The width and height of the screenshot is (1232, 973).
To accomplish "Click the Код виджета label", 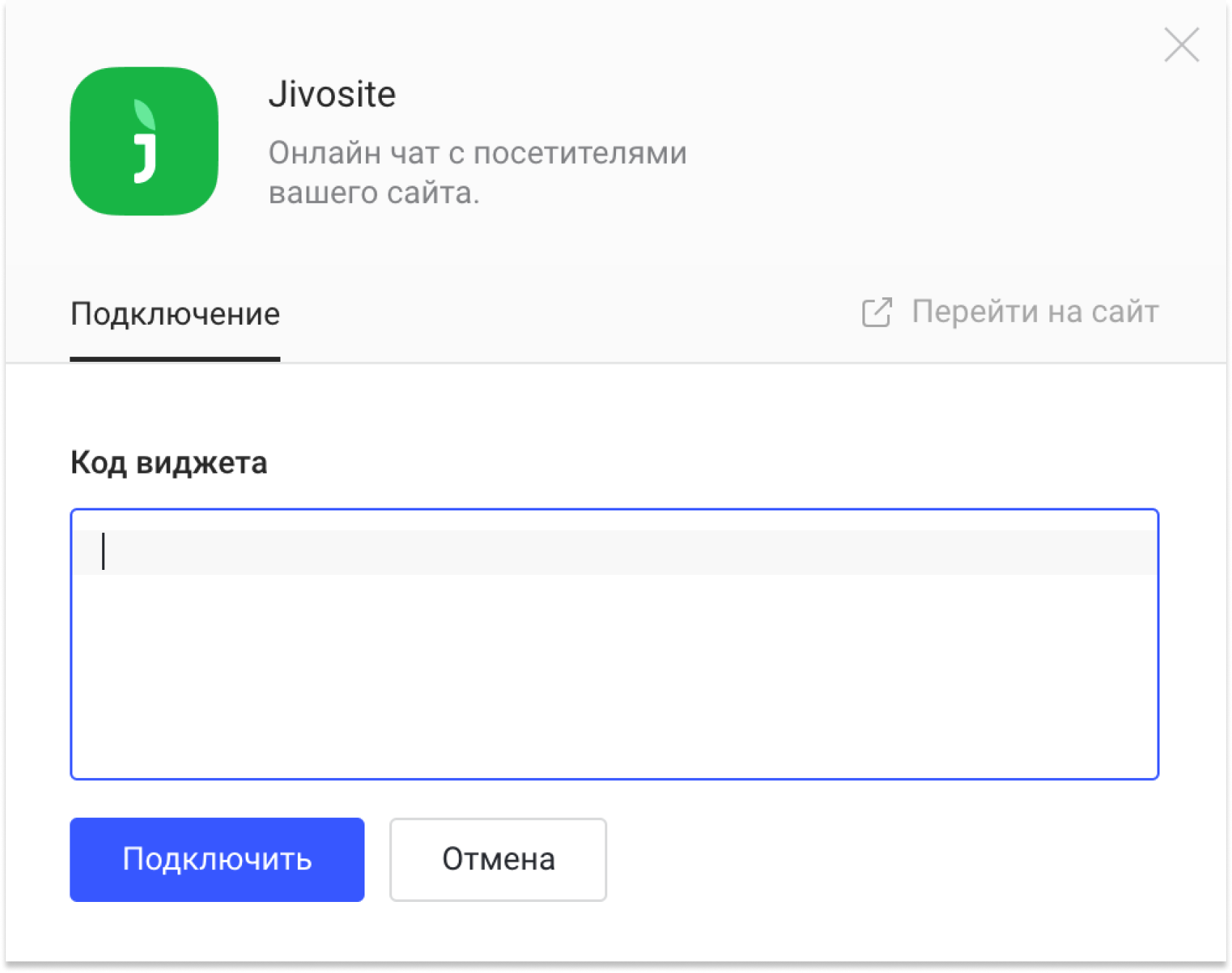I will (169, 463).
